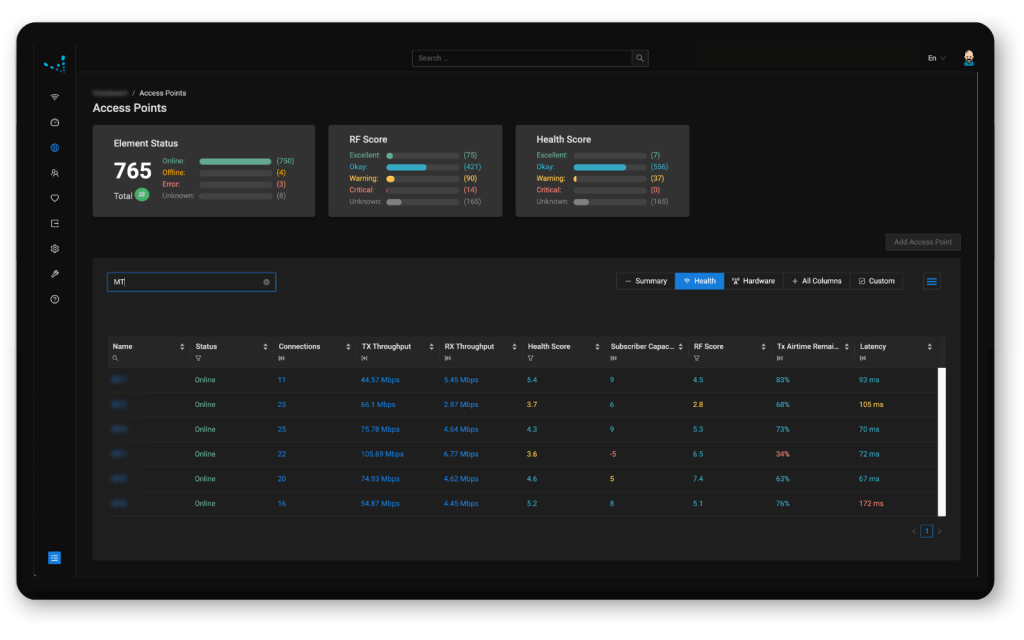
Task: Open the En language dropdown
Action: point(936,58)
